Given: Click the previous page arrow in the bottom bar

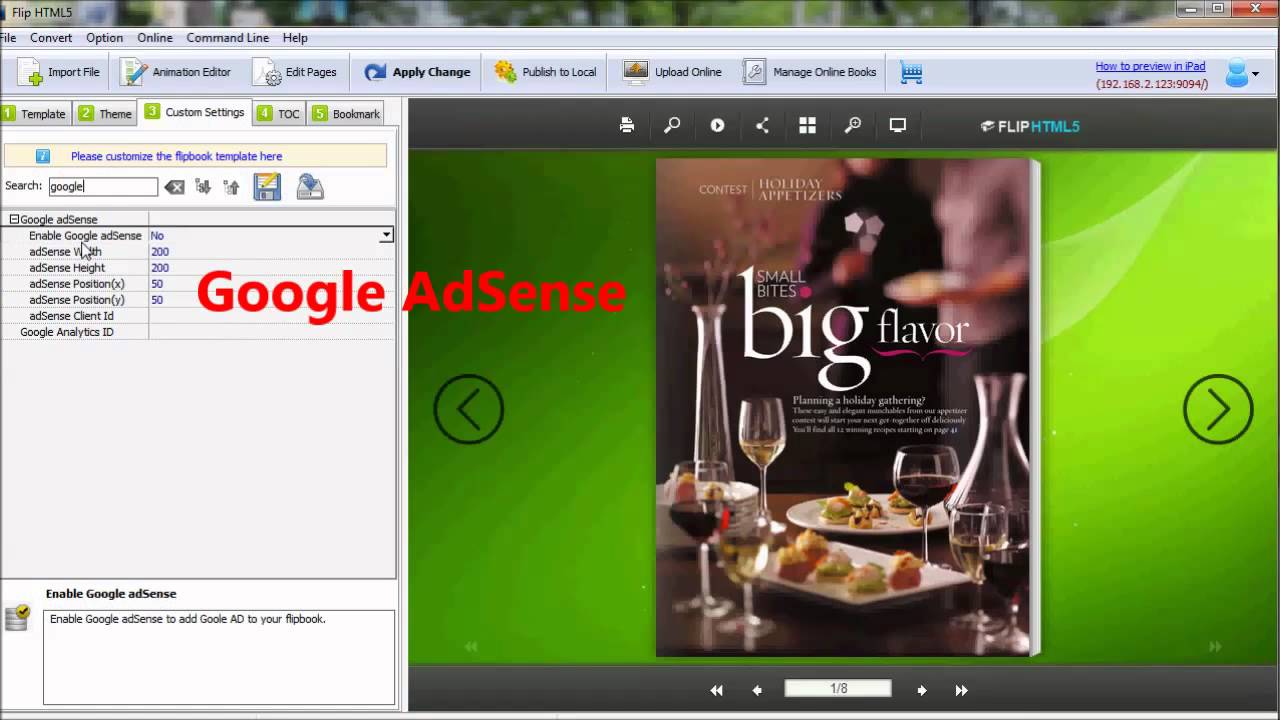Looking at the screenshot, I should (x=757, y=690).
